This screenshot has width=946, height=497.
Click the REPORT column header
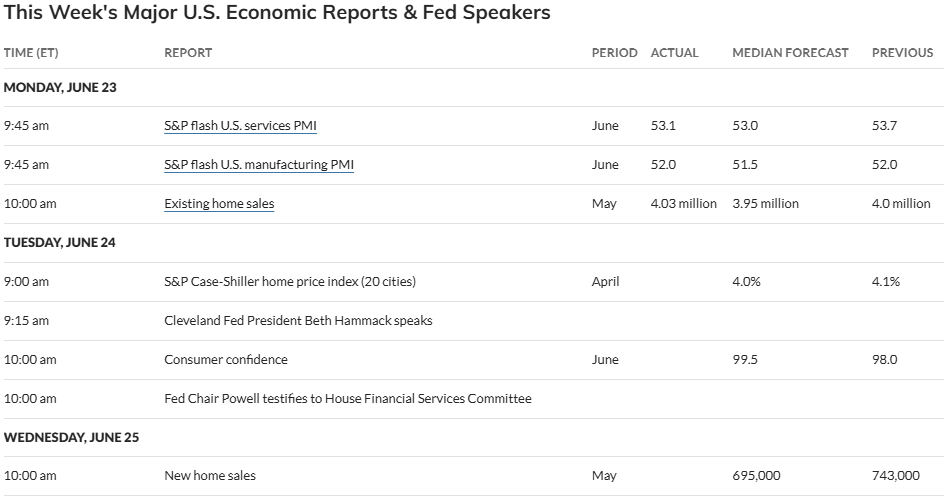tap(188, 53)
